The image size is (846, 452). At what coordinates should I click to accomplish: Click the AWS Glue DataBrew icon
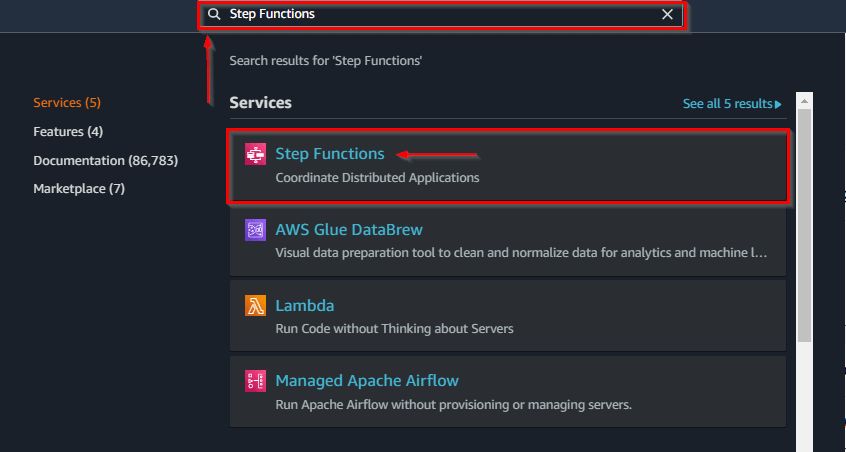pos(255,231)
